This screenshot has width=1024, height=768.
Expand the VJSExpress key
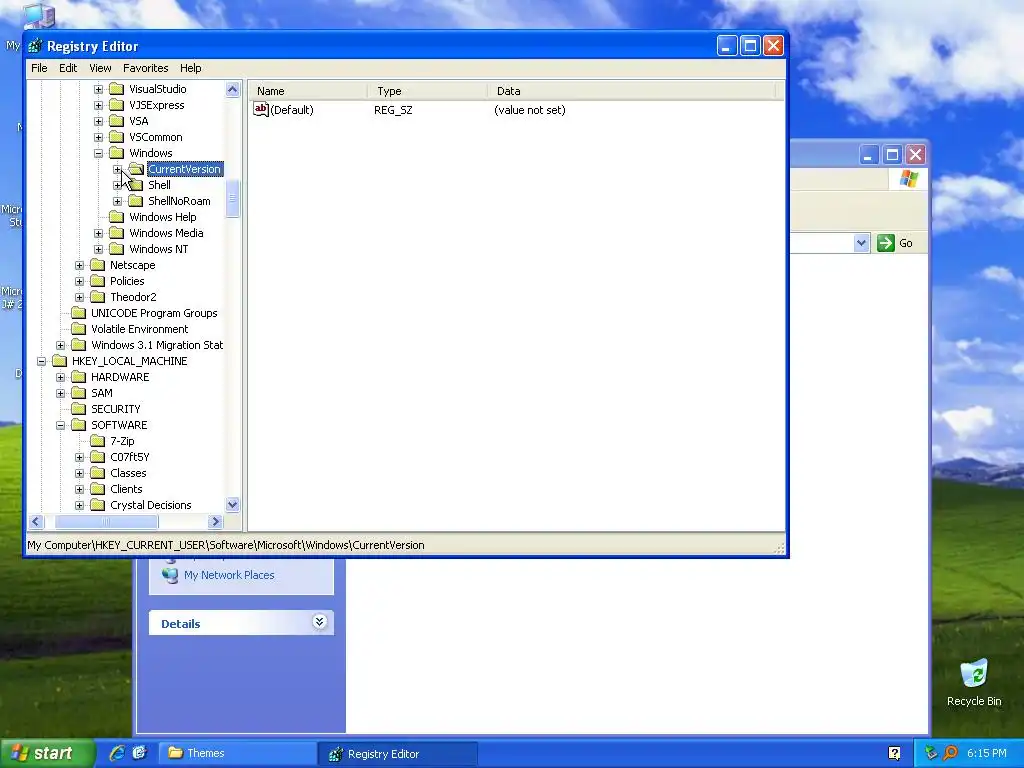pos(98,105)
